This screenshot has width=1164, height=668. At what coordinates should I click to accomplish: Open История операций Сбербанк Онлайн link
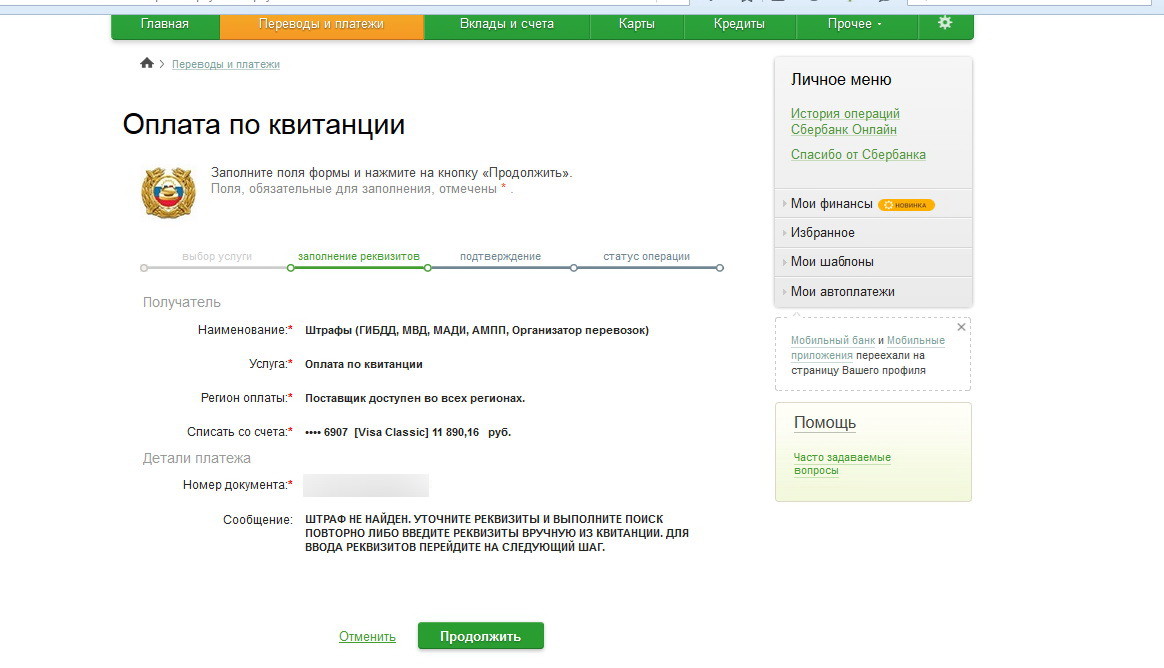845,122
